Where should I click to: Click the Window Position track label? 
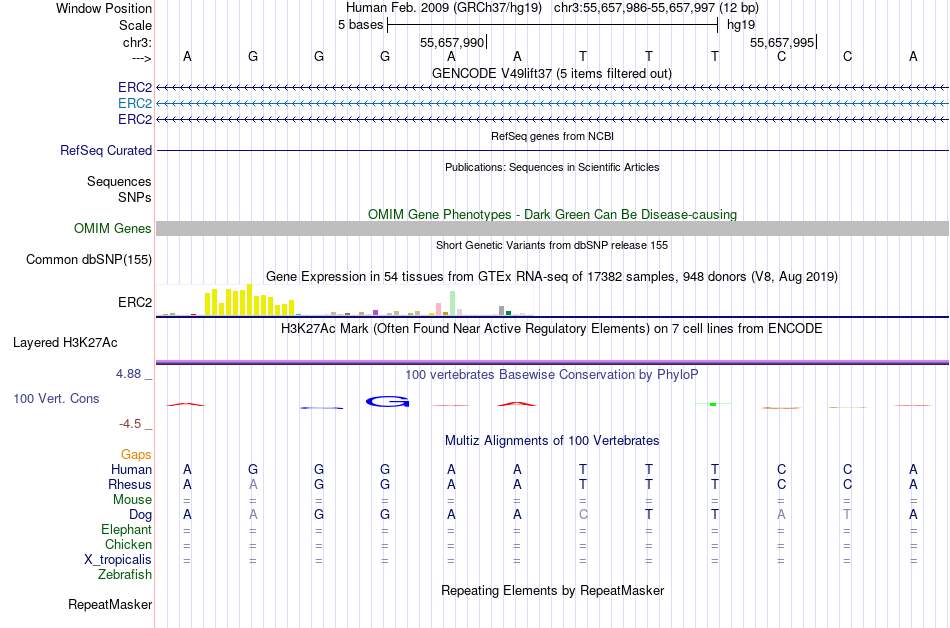pyautogui.click(x=104, y=8)
